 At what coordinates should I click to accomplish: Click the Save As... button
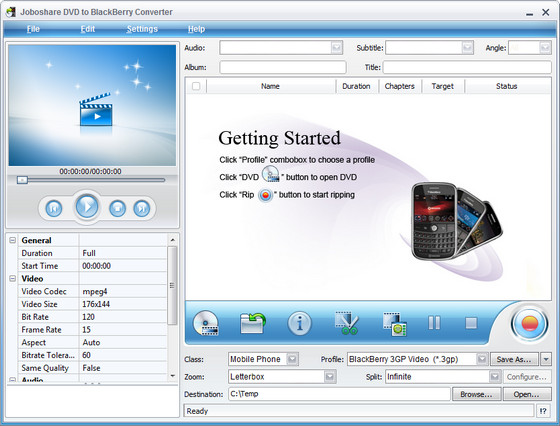pyautogui.click(x=514, y=359)
